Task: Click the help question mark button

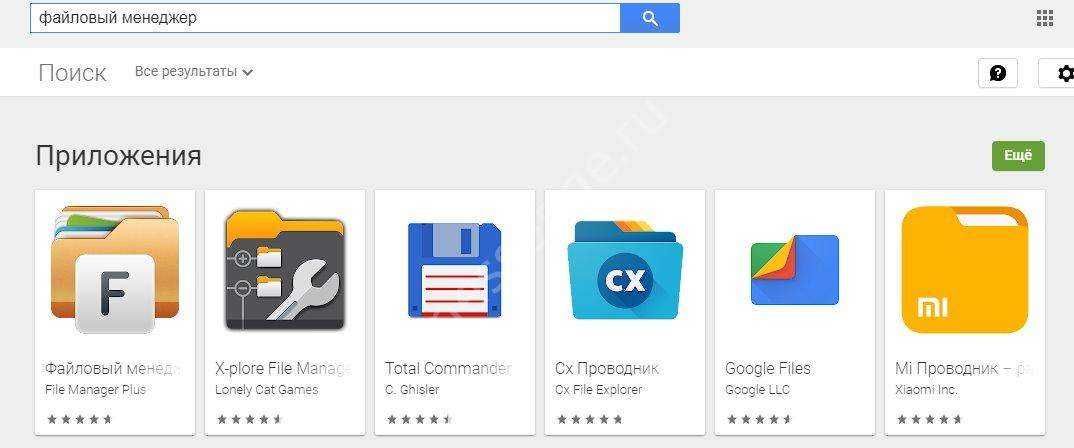Action: [998, 73]
